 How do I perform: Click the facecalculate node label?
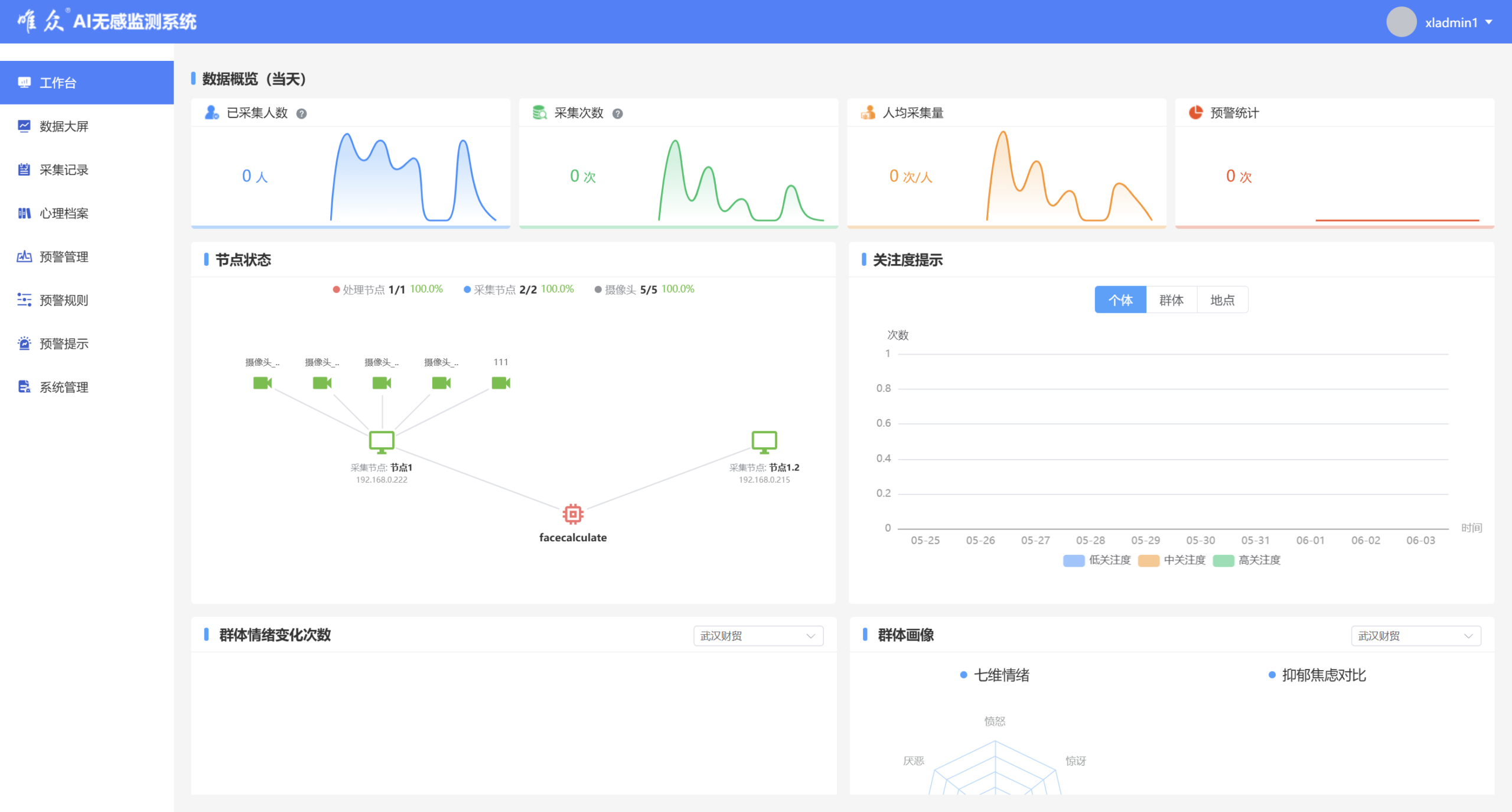(x=573, y=538)
